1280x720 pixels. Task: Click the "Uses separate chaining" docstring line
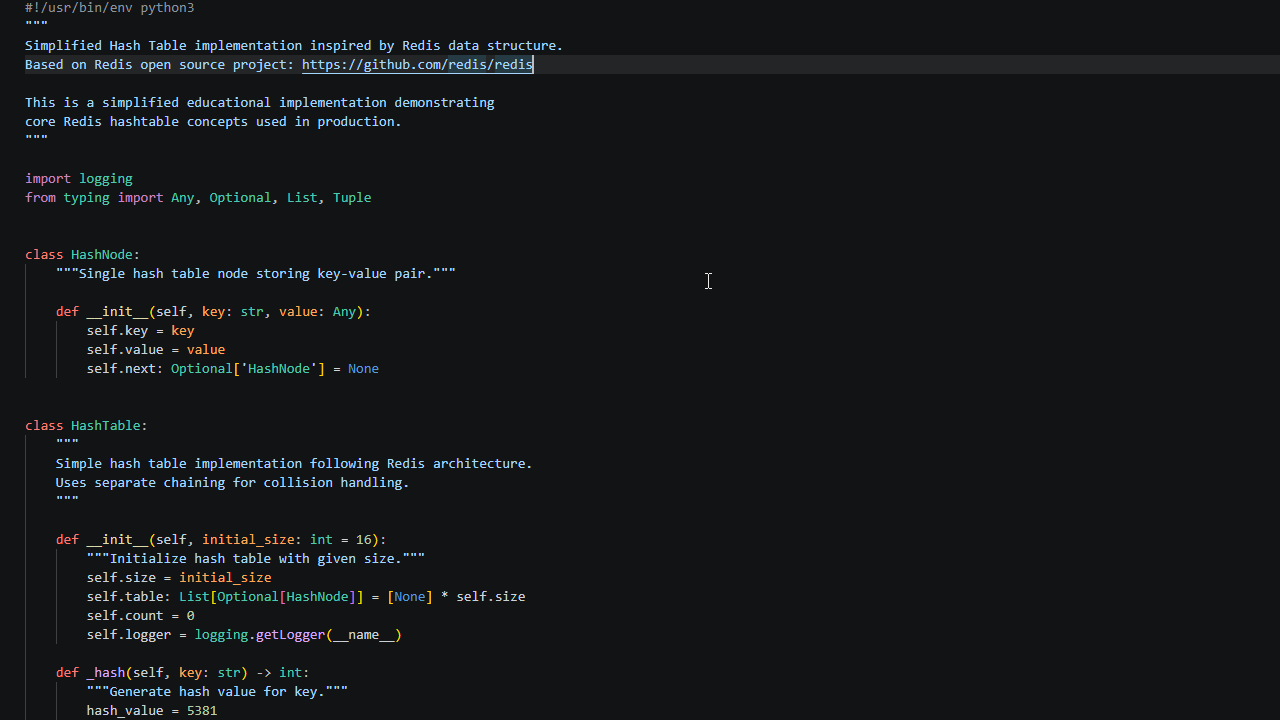232,483
